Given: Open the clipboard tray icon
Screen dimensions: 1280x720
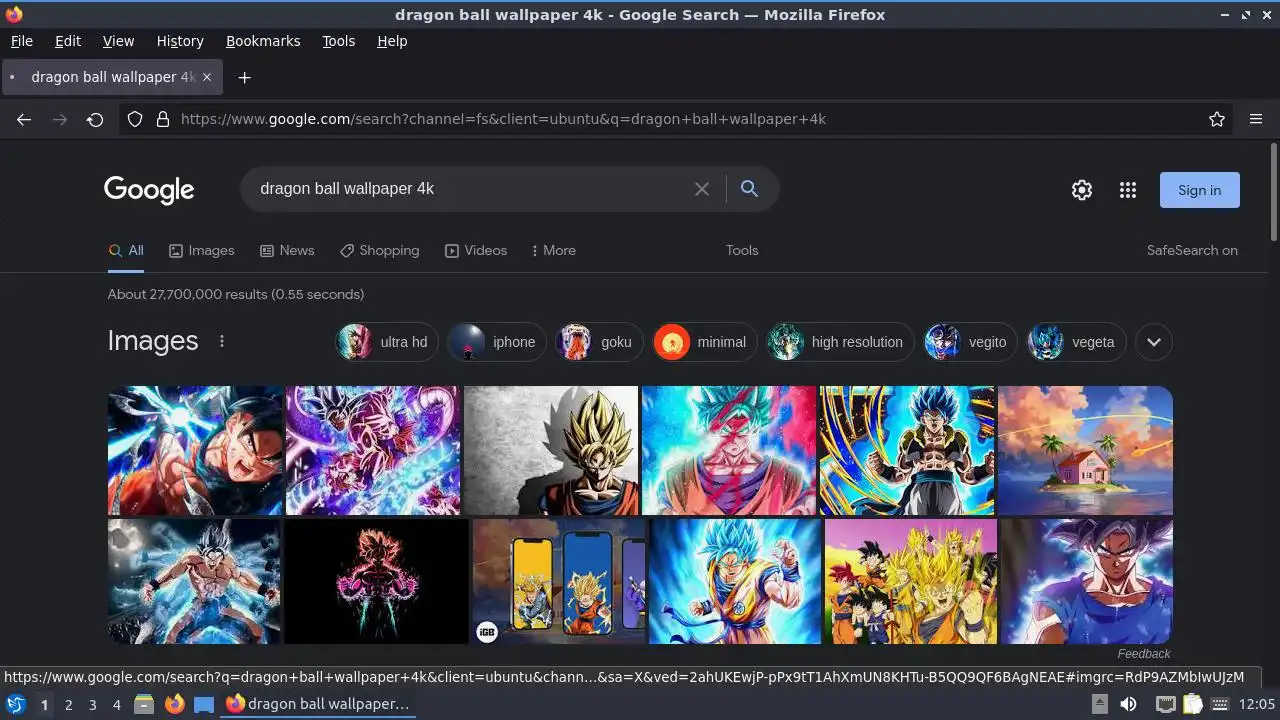Looking at the screenshot, I should 1192,704.
